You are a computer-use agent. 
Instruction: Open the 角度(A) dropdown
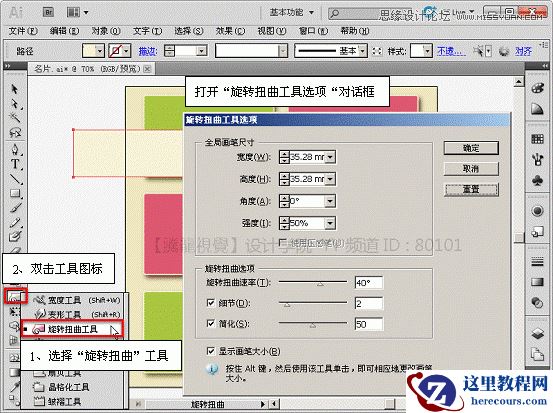(x=330, y=201)
